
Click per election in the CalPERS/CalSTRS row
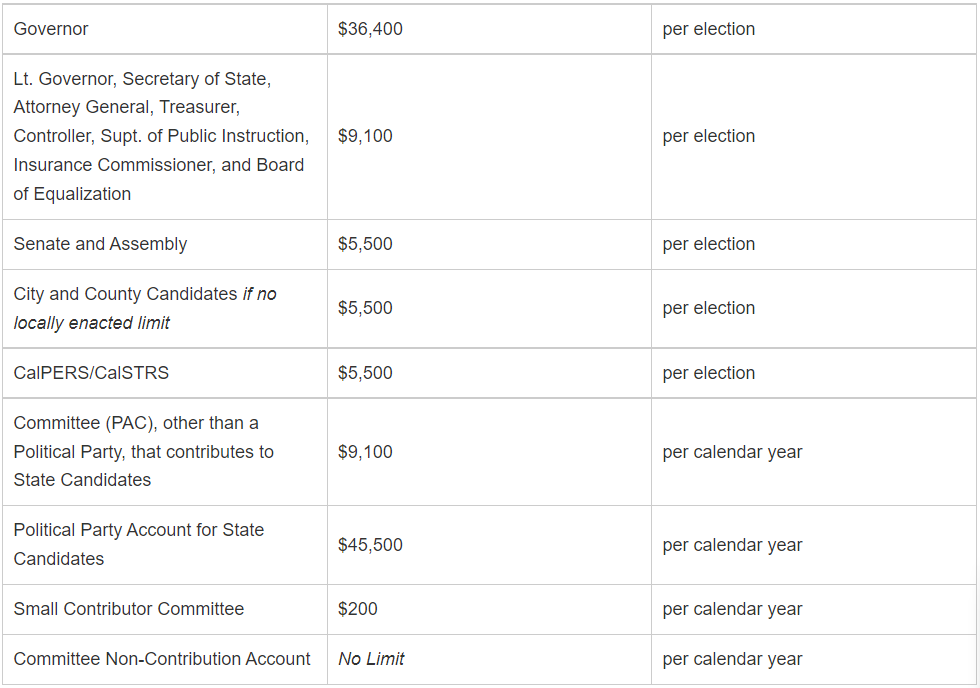pos(708,373)
